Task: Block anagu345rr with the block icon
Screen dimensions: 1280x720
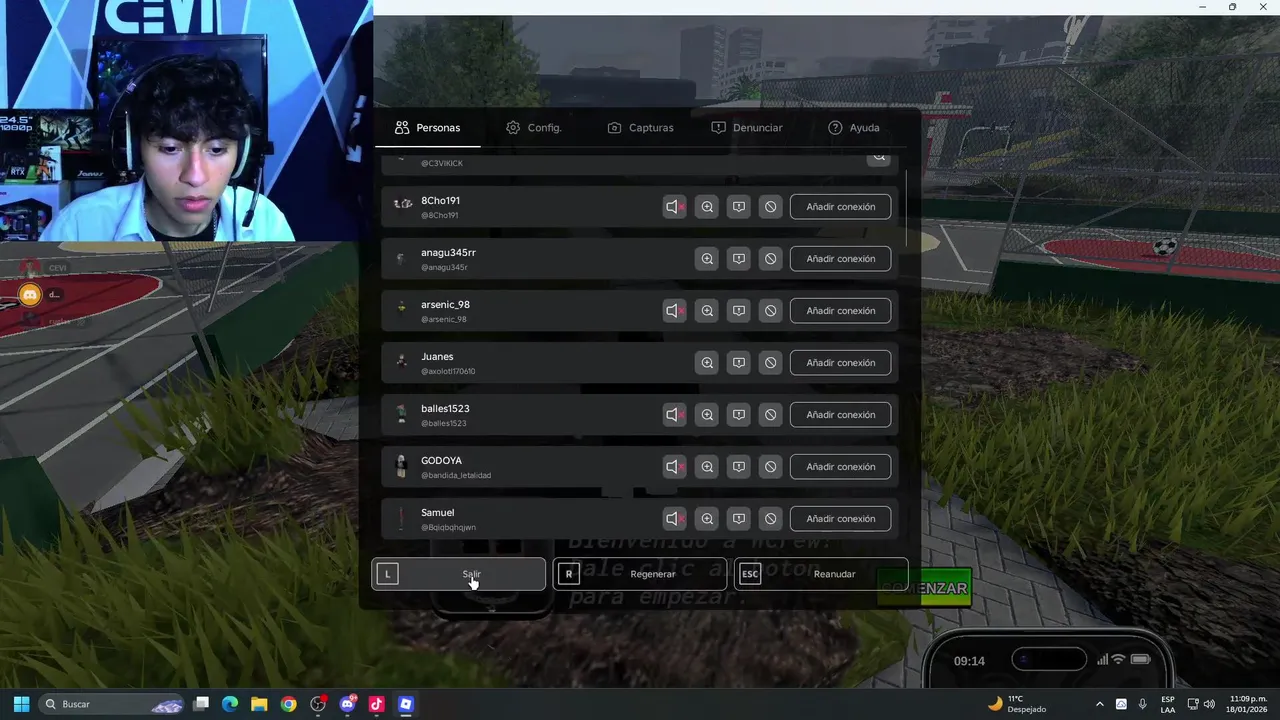Action: coord(771,259)
